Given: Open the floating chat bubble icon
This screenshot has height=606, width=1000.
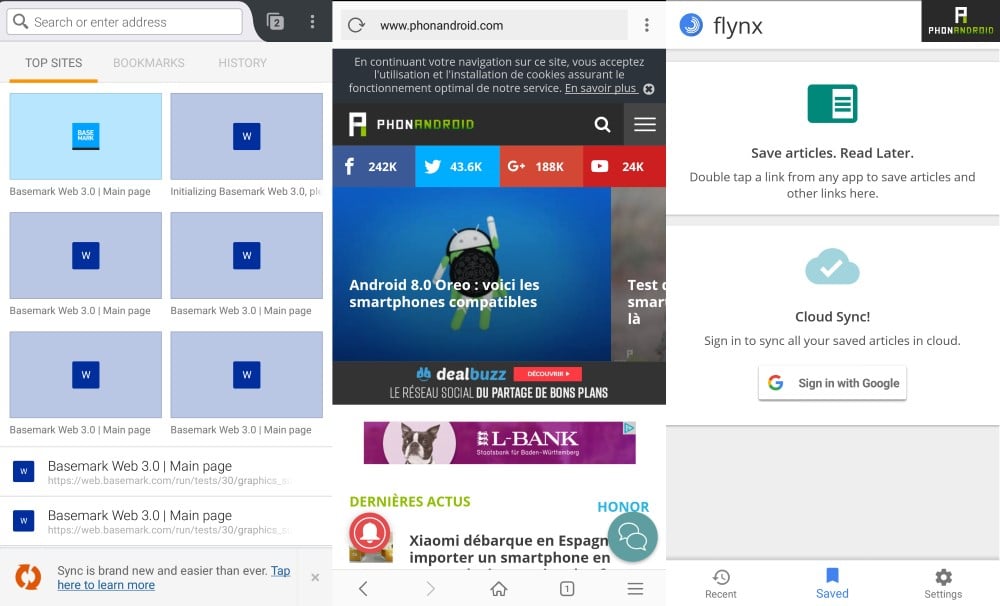Looking at the screenshot, I should point(632,537).
